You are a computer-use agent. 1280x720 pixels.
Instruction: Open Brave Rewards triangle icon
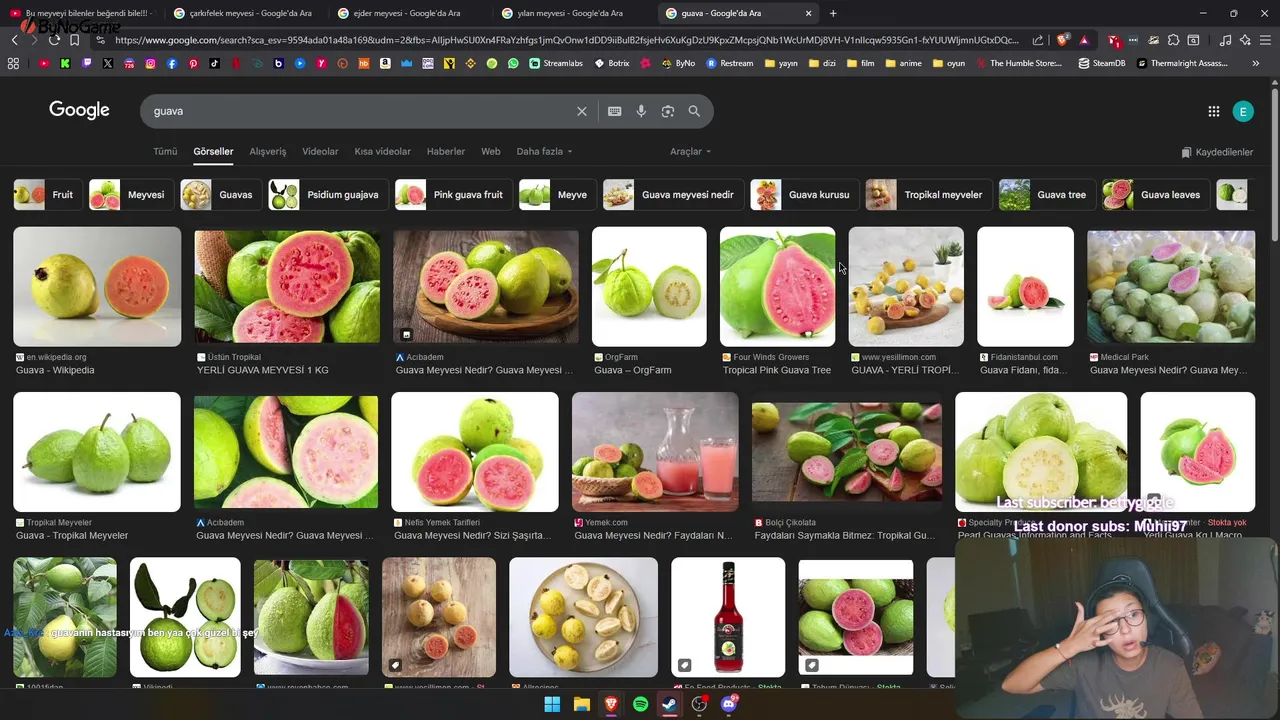click(1085, 40)
